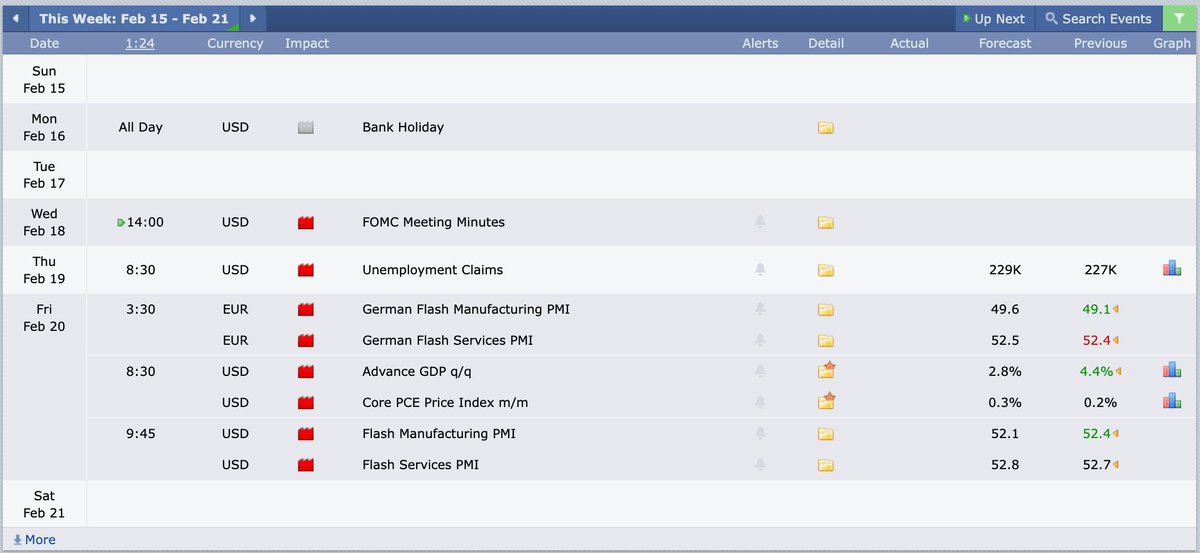This screenshot has height=553, width=1200.
Task: Click Core PCE Price Index impact icon
Action: click(x=306, y=402)
